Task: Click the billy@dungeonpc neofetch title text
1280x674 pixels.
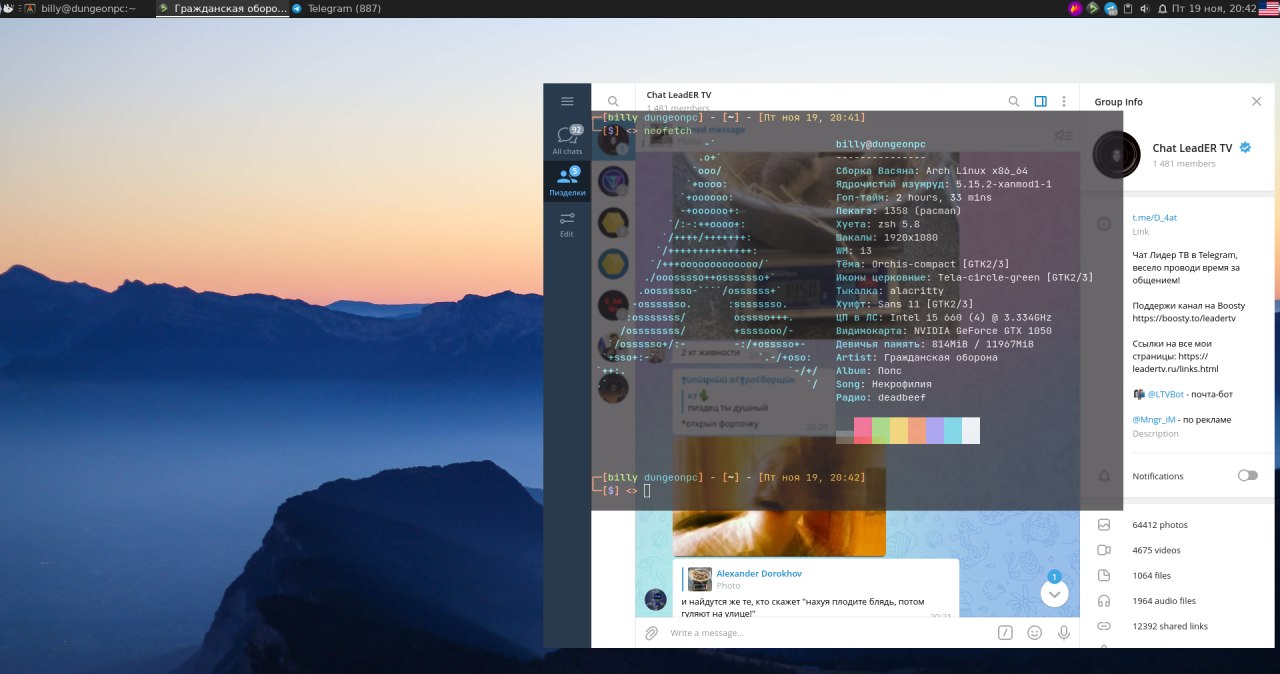Action: [881, 144]
